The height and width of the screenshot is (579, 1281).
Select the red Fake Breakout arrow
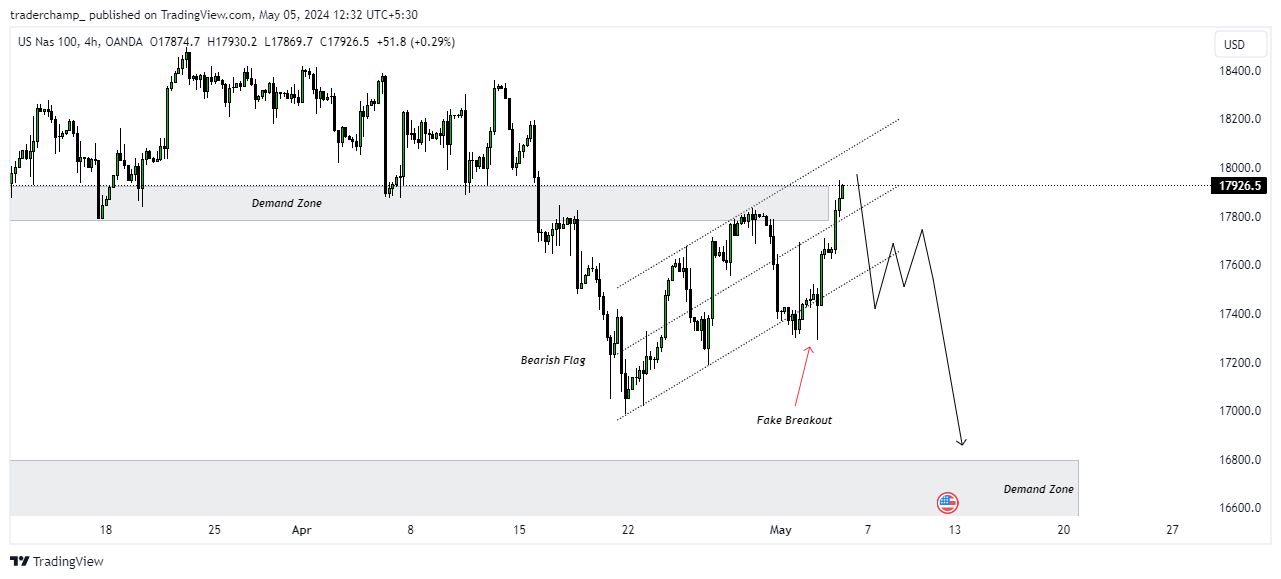[804, 375]
